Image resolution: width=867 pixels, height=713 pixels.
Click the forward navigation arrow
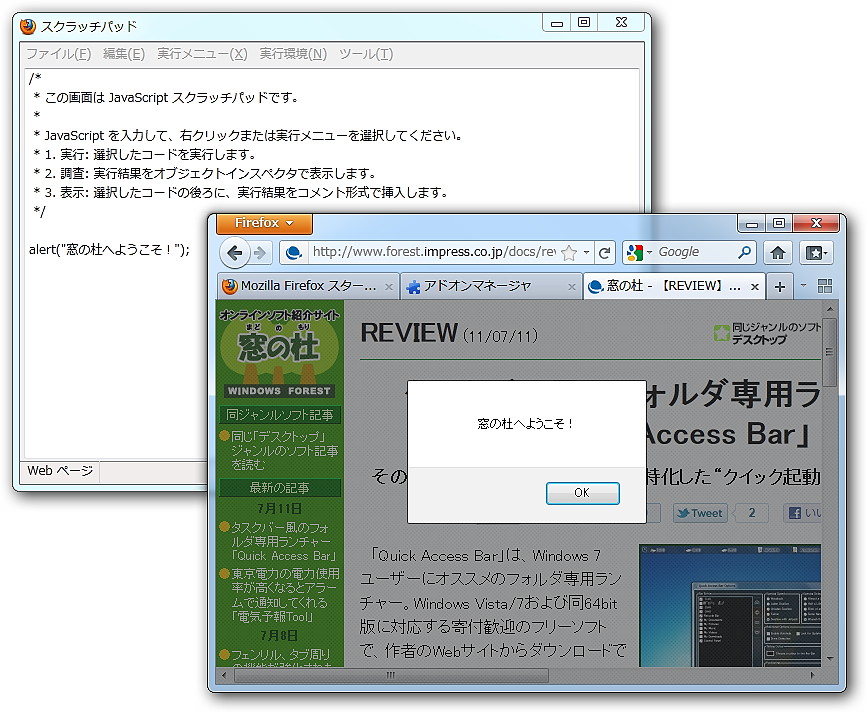point(260,253)
